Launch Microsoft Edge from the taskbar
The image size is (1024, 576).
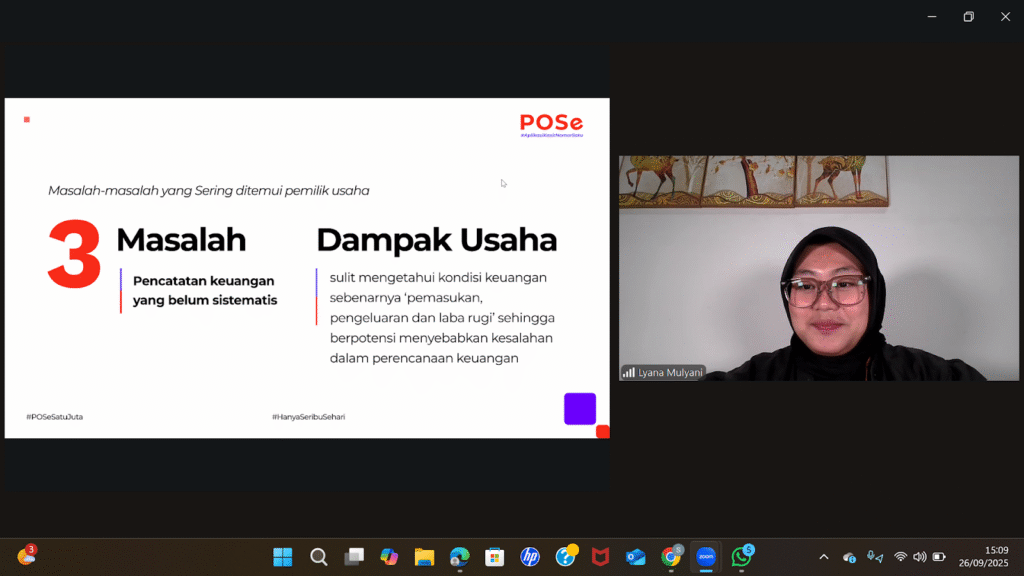coord(459,557)
